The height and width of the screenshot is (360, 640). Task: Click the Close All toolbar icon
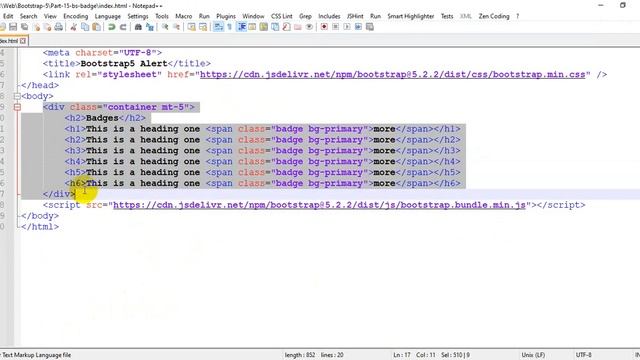(x=47, y=27)
